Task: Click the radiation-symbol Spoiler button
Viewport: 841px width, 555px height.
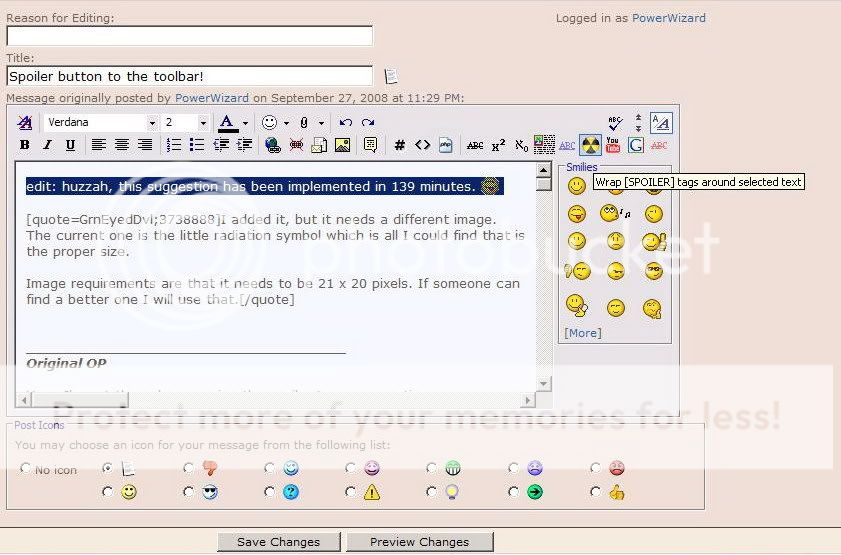Action: pyautogui.click(x=591, y=145)
